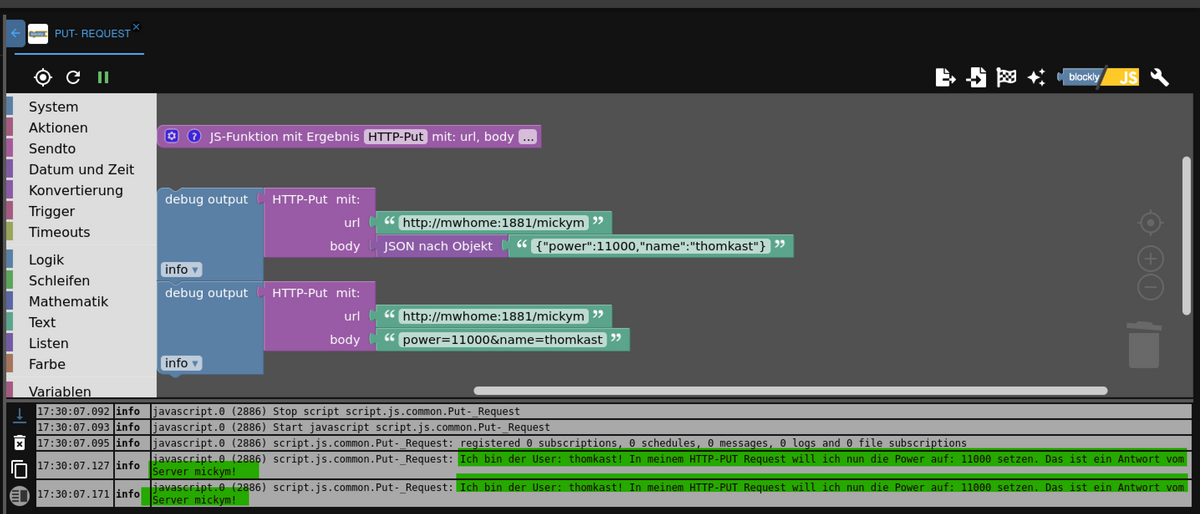Close the PUT- REQUEST tab

click(136, 26)
